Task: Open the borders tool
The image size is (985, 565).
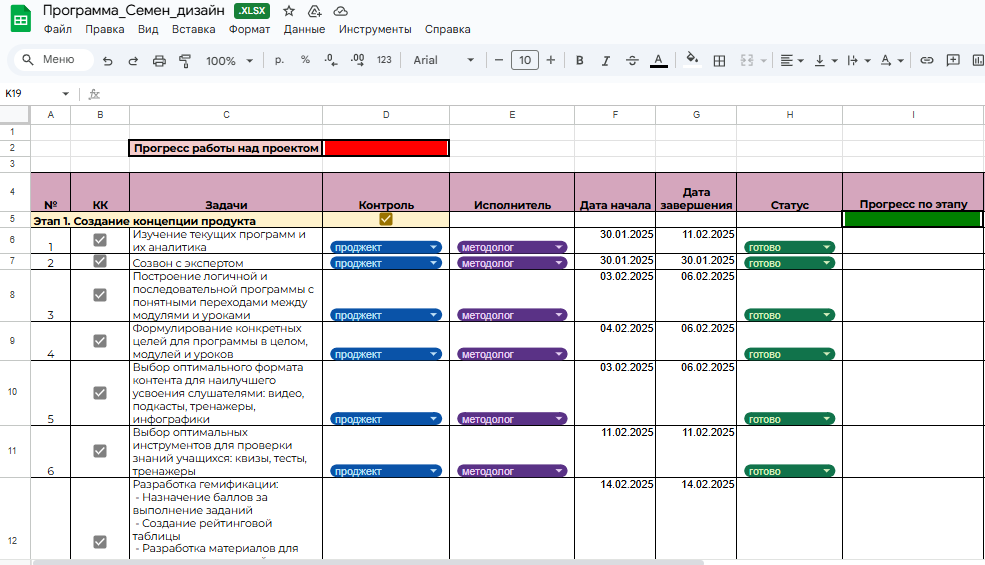Action: [x=719, y=60]
